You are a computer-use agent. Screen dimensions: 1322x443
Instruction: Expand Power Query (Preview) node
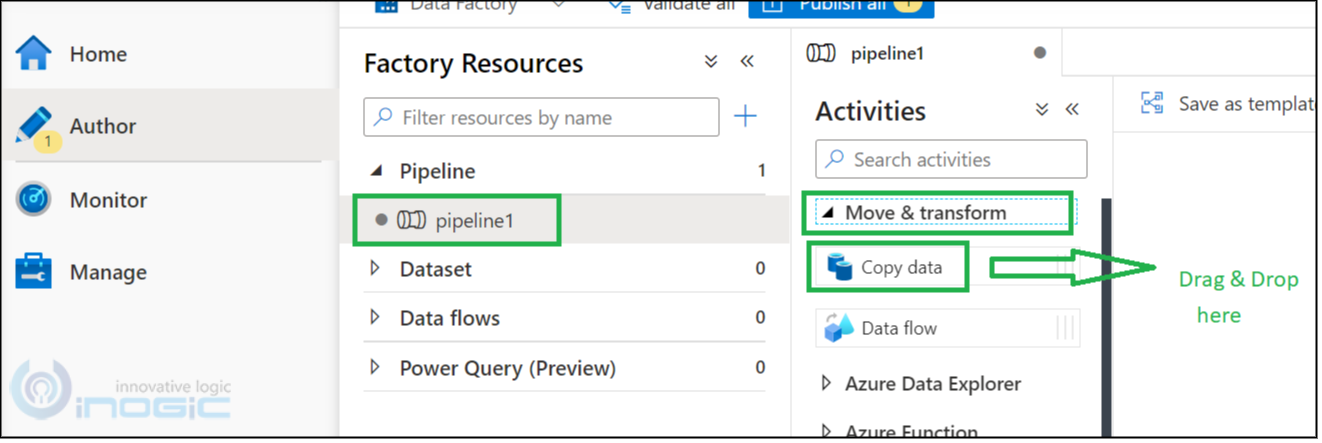376,367
